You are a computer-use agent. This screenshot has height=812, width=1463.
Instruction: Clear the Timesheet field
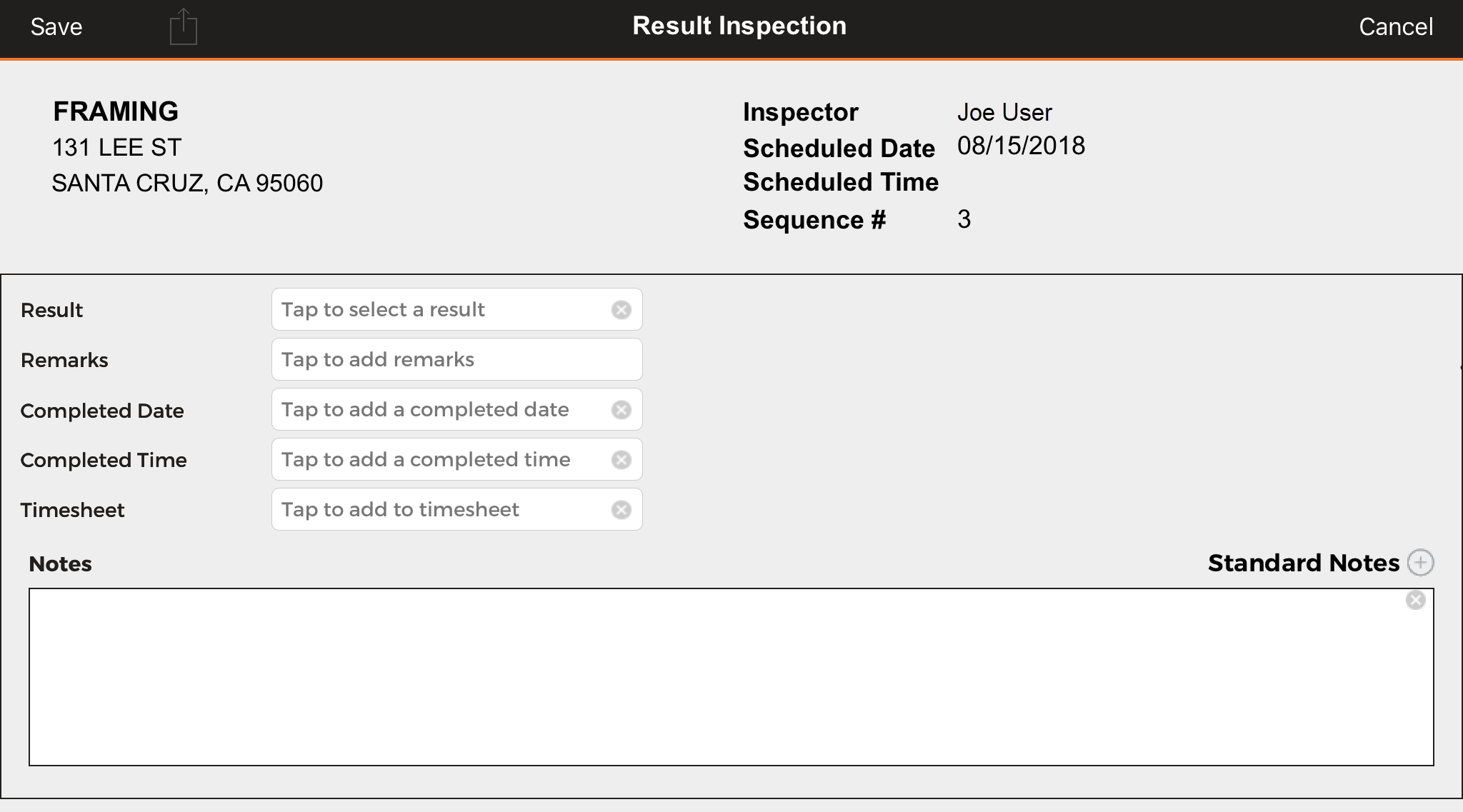point(621,510)
